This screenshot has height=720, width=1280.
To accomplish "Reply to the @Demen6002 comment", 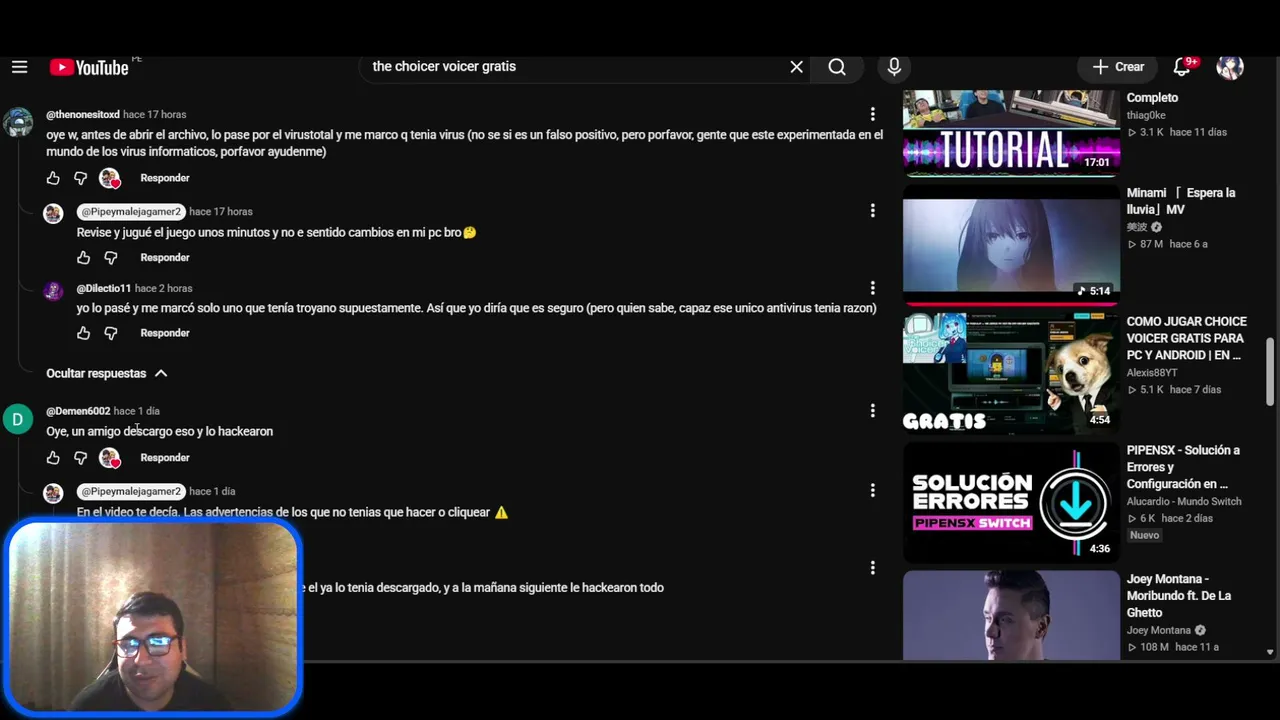I will pyautogui.click(x=165, y=458).
